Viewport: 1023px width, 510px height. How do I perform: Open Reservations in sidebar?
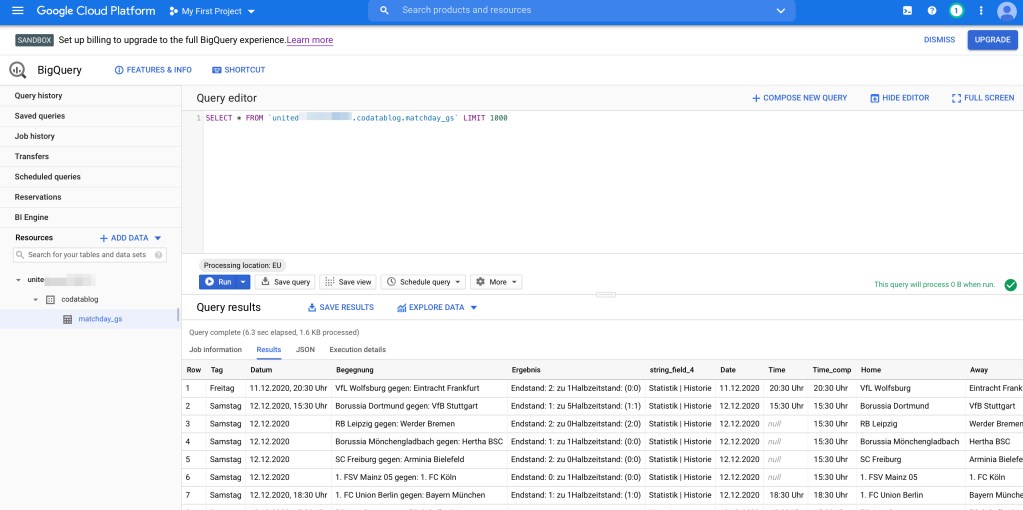point(91,197)
